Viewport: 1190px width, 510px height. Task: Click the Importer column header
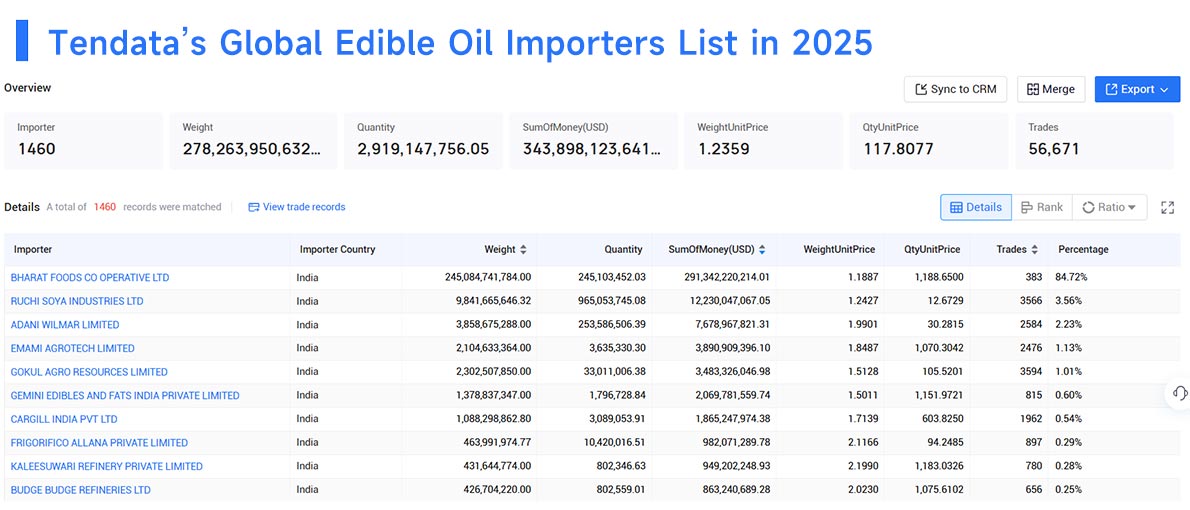(x=33, y=249)
